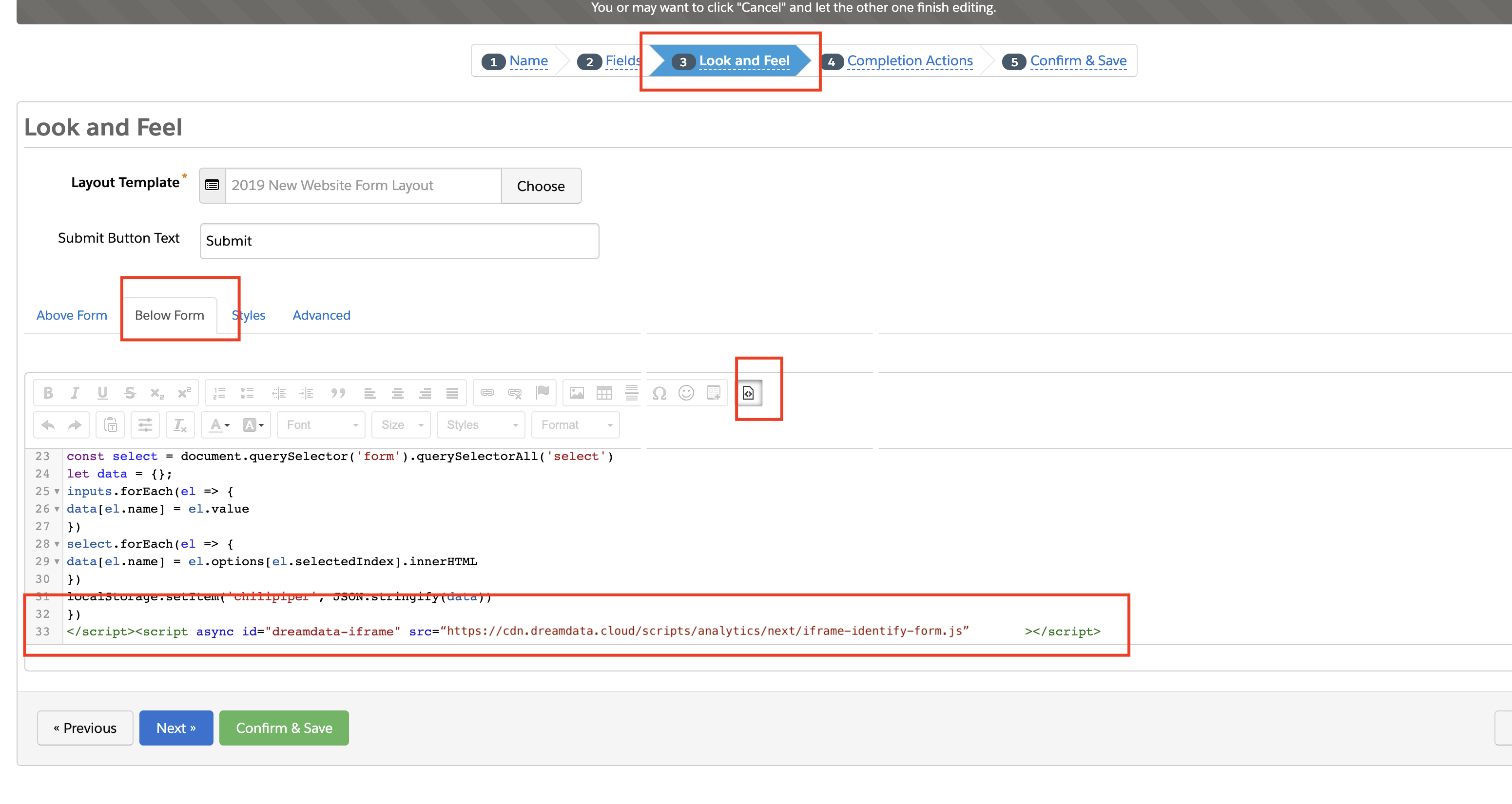Click the sliders icon in second toolbar row
Screen dimensions: 1512x804
coord(145,425)
